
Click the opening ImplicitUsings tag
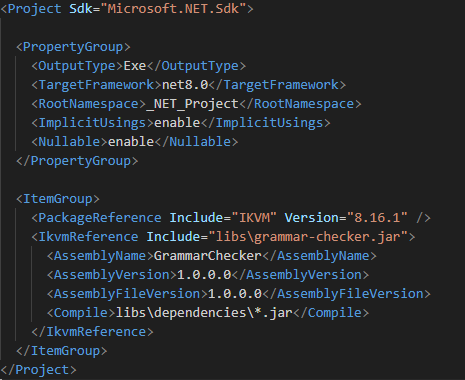pyautogui.click(x=93, y=123)
